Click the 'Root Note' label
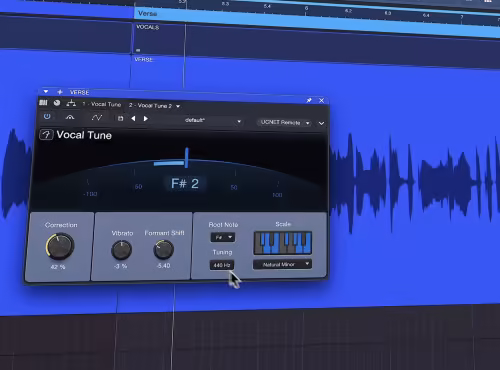The width and height of the screenshot is (500, 370). [x=223, y=225]
